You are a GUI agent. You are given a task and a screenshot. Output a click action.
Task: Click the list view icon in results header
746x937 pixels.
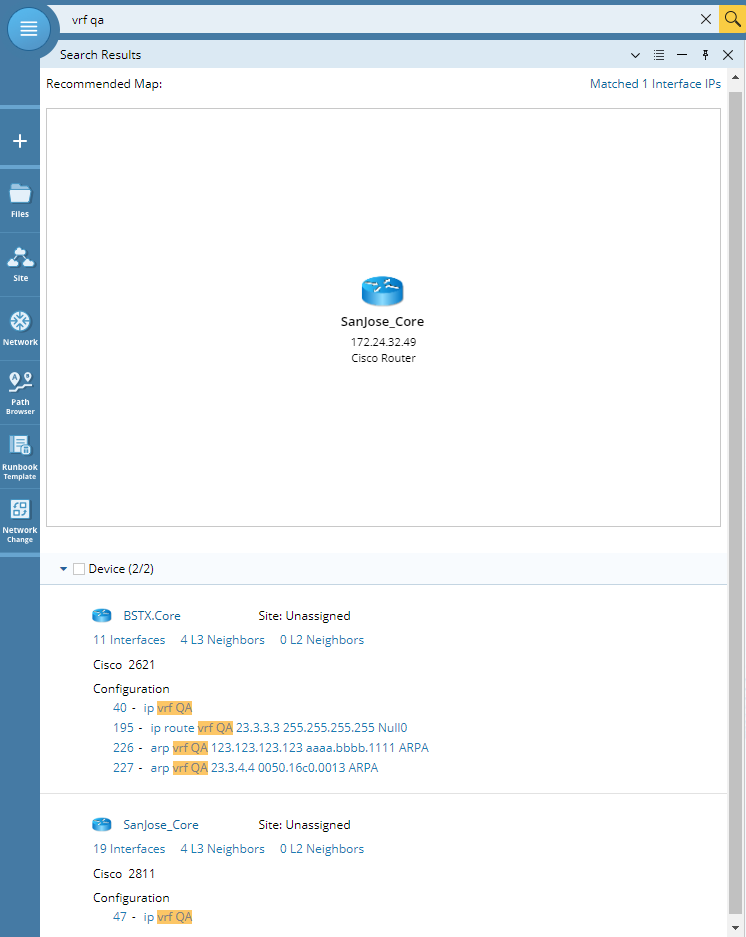tap(659, 55)
